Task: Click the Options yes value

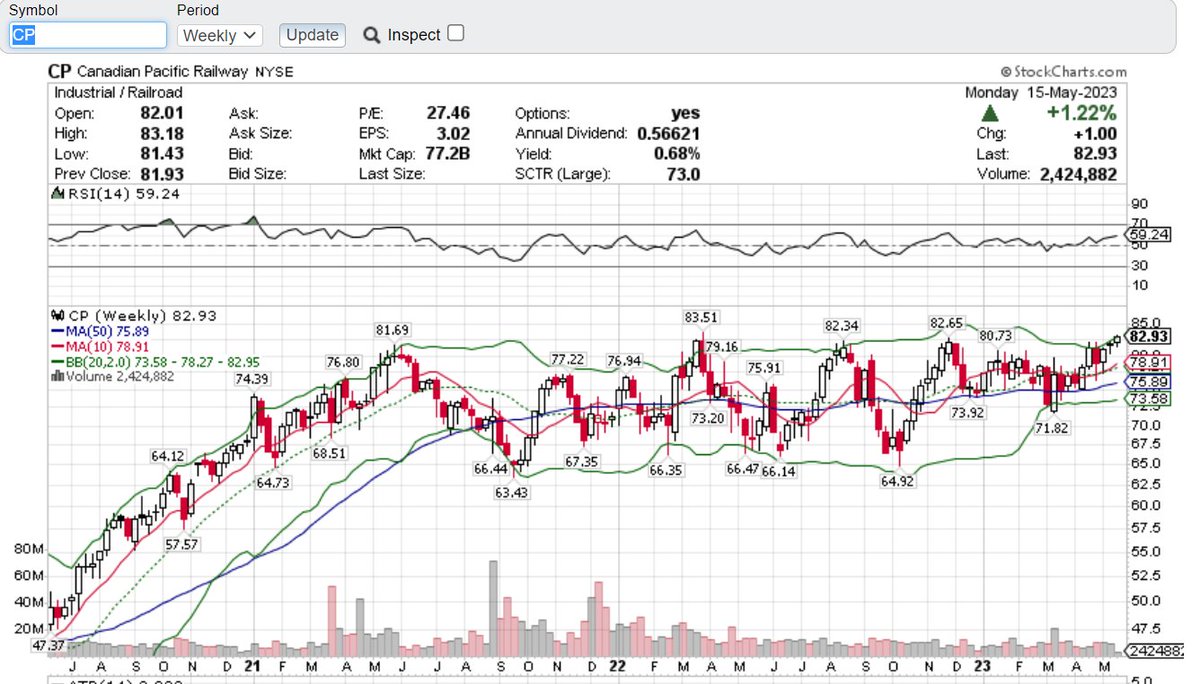Action: (x=686, y=113)
